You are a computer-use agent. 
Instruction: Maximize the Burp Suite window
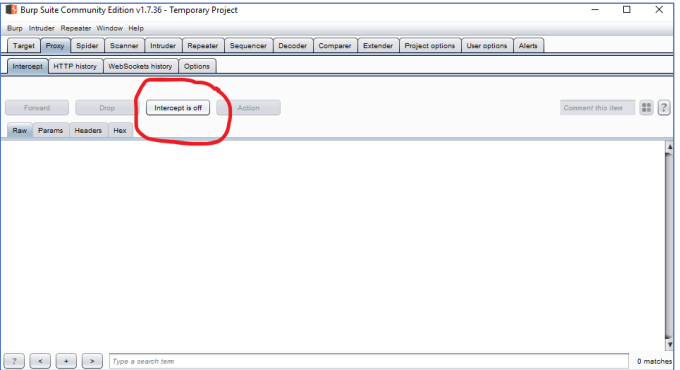coord(627,10)
